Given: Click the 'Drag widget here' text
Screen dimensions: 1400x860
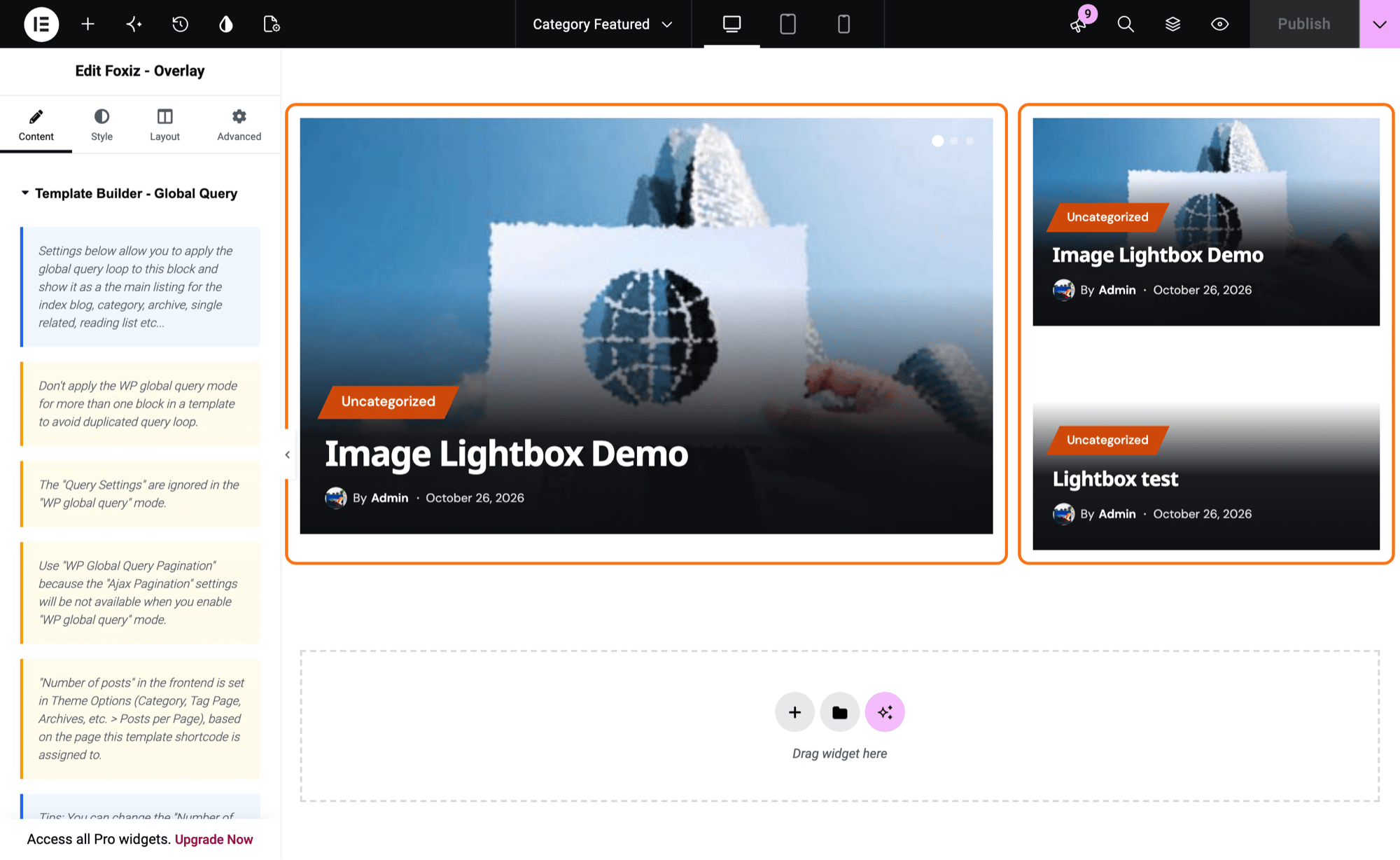Looking at the screenshot, I should click(x=839, y=754).
